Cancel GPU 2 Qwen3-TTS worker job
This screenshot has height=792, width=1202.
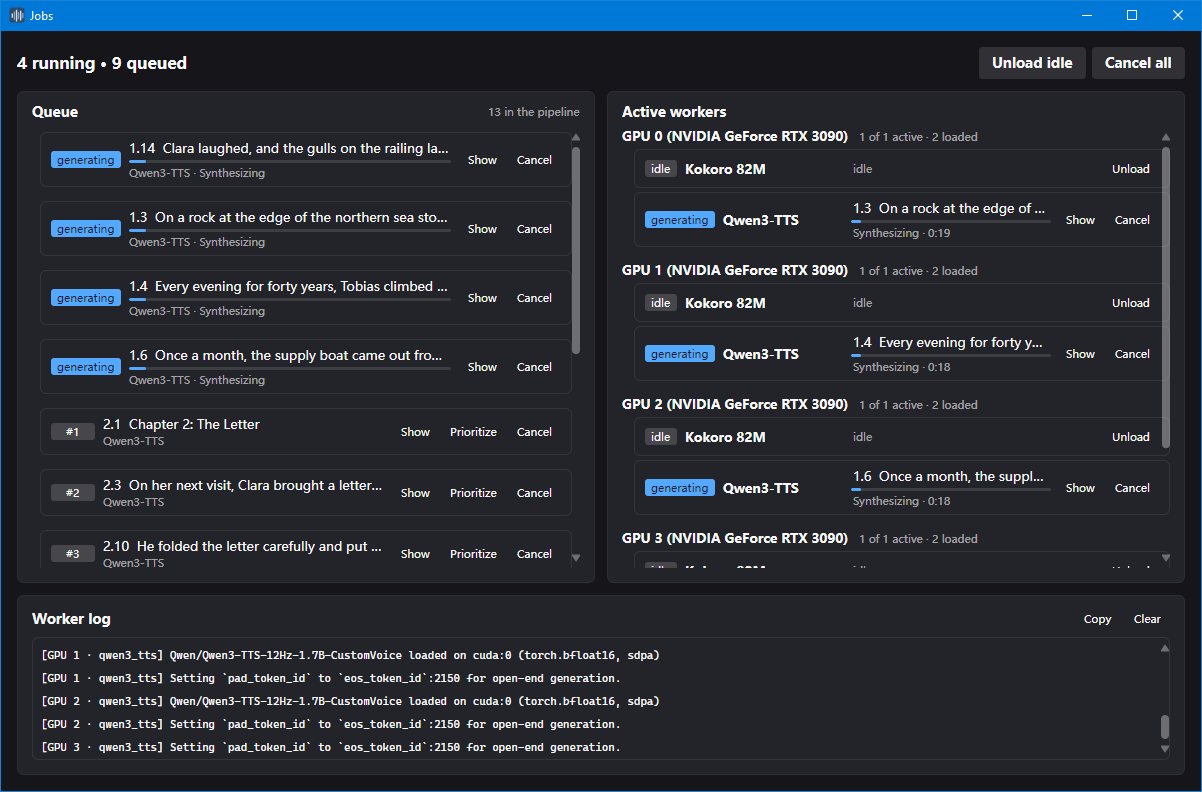(1132, 488)
